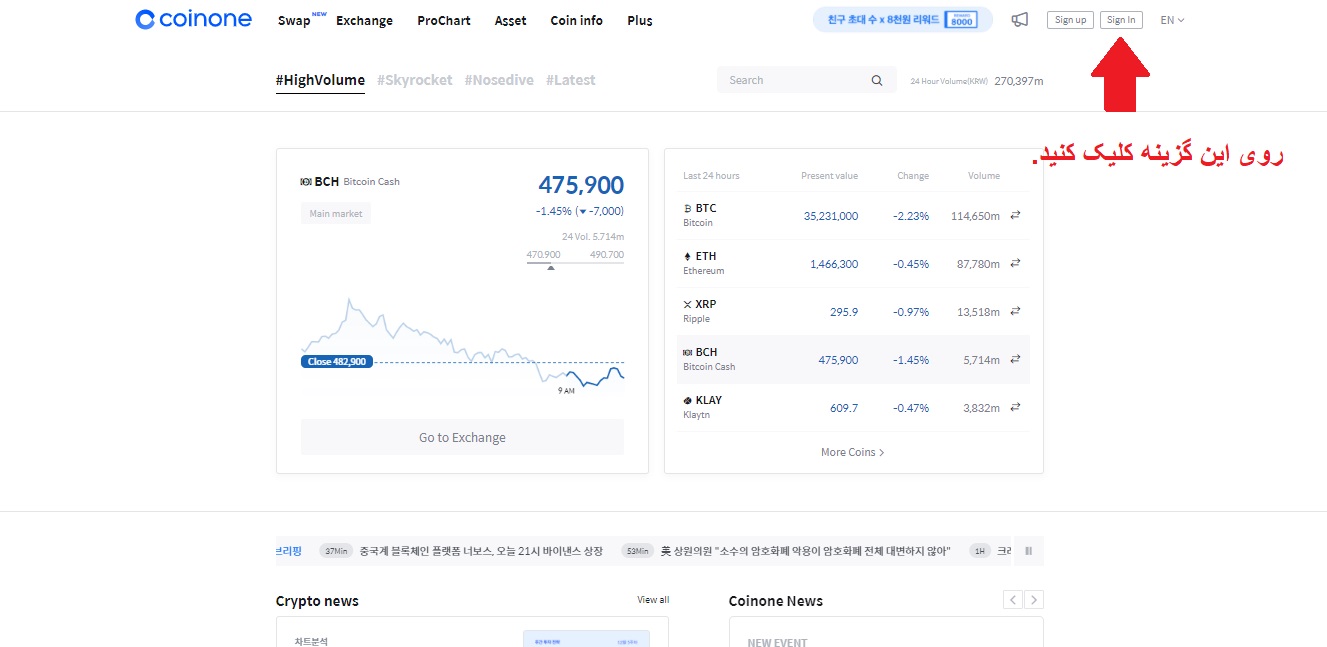Viewport: 1327px width, 647px height.
Task: Click the Klaytn coin icon in table
Action: point(687,400)
